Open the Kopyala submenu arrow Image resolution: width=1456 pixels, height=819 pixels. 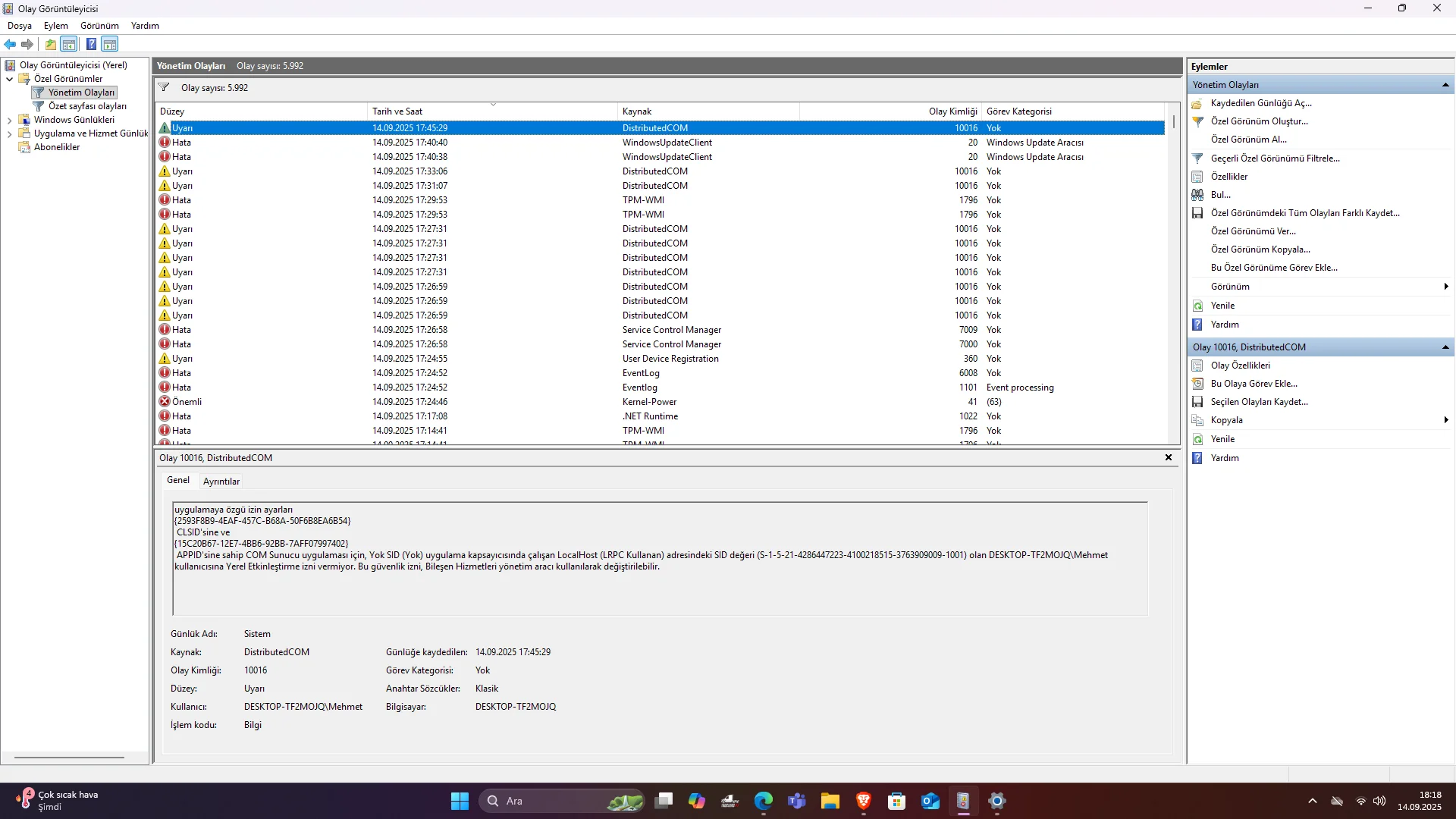1445,420
